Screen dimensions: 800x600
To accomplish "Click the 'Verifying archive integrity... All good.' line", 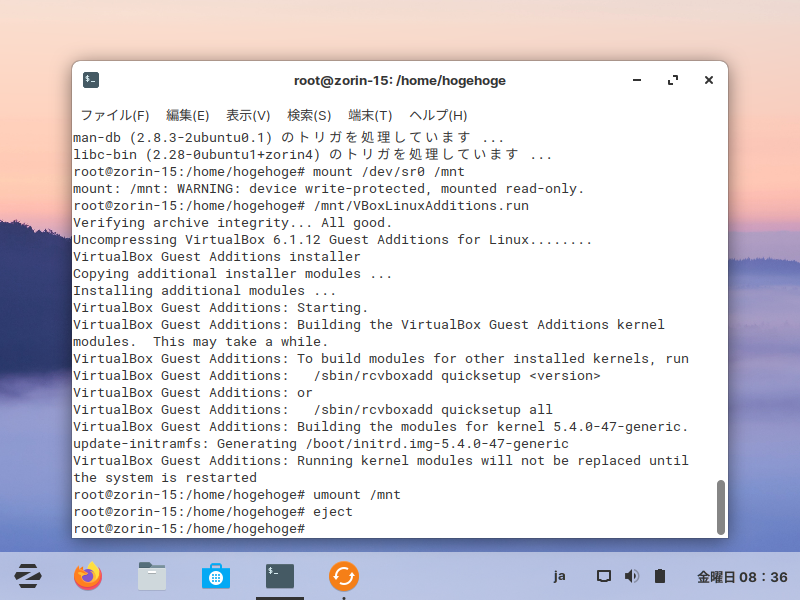I will (x=233, y=223).
